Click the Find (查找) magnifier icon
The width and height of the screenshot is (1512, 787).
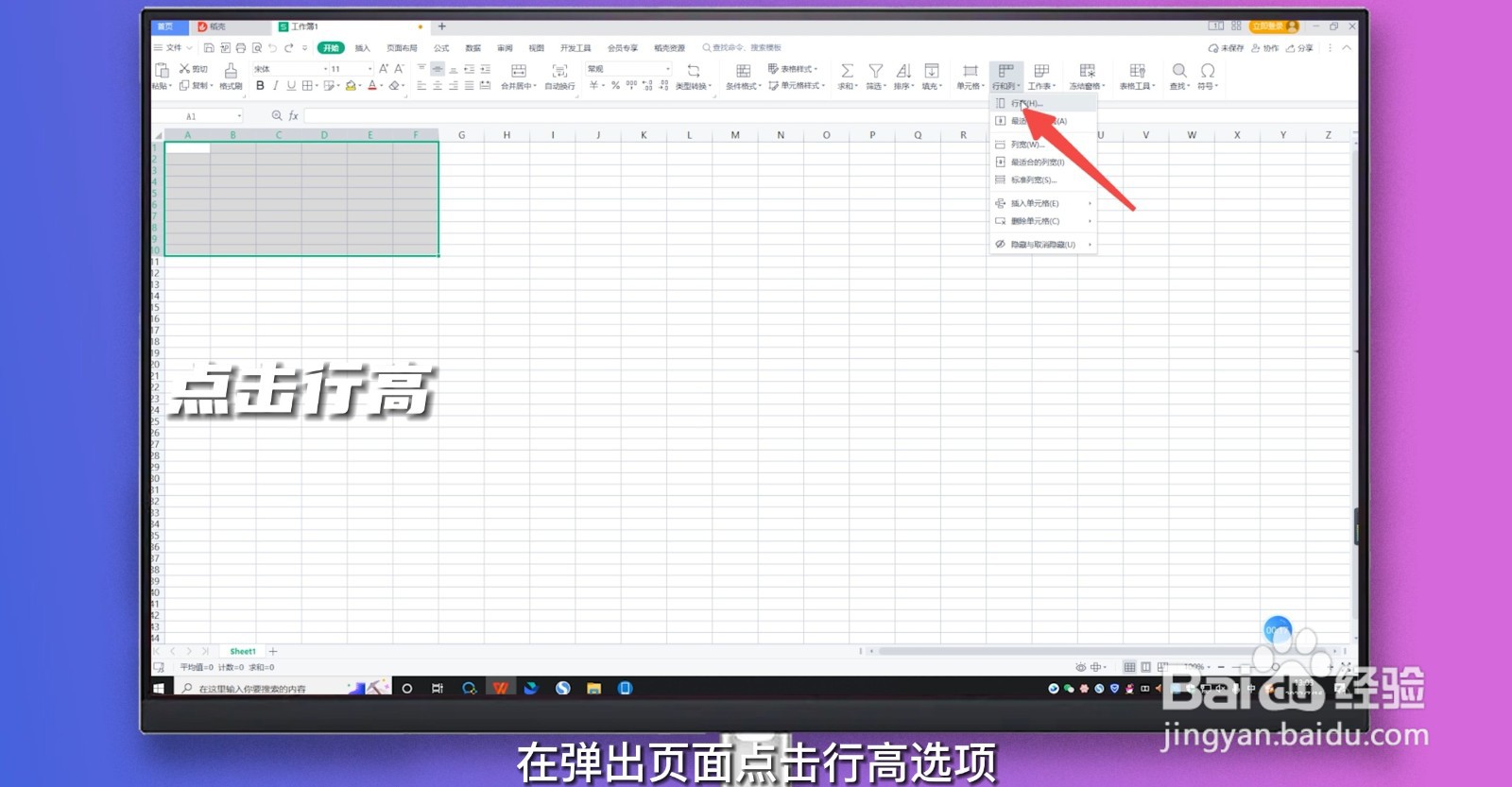pos(1179,71)
